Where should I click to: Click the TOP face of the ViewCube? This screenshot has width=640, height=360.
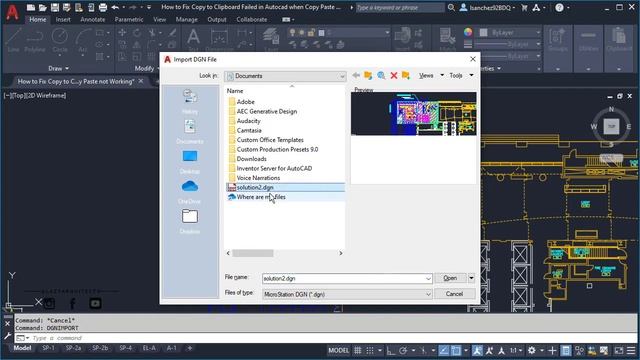coord(611,127)
